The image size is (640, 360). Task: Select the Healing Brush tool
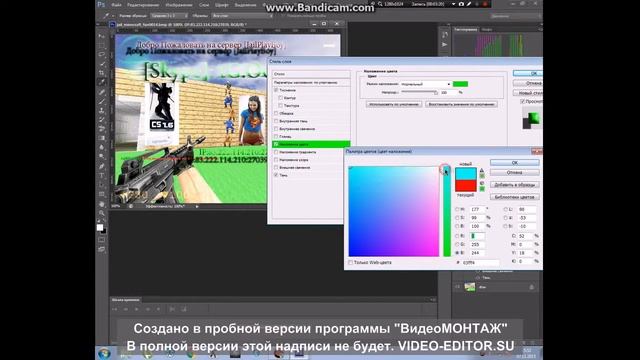101,92
